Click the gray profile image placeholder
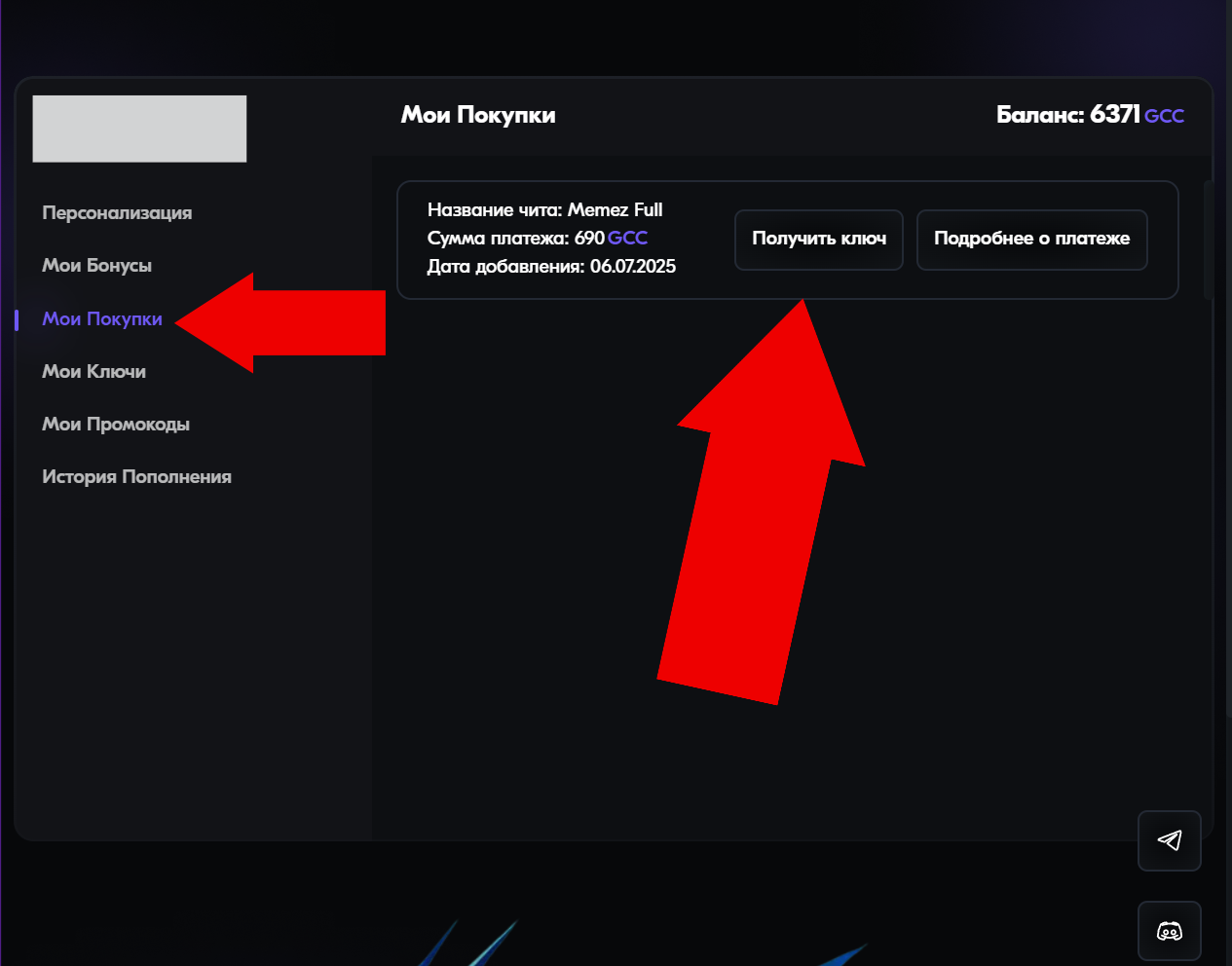1232x966 pixels. tap(139, 129)
